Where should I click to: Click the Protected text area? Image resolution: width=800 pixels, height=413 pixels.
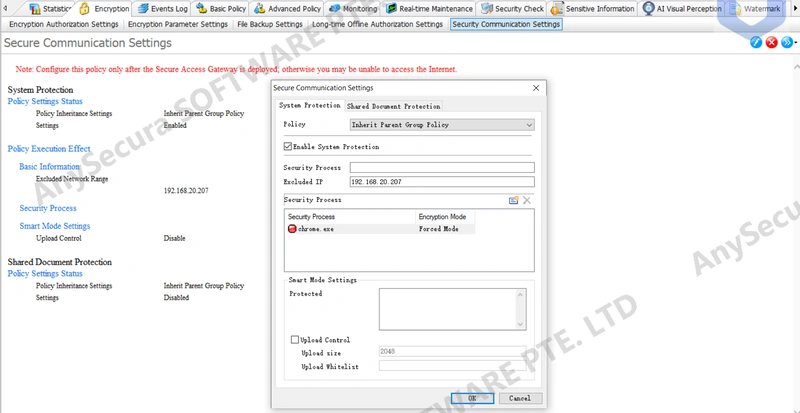tap(448, 309)
